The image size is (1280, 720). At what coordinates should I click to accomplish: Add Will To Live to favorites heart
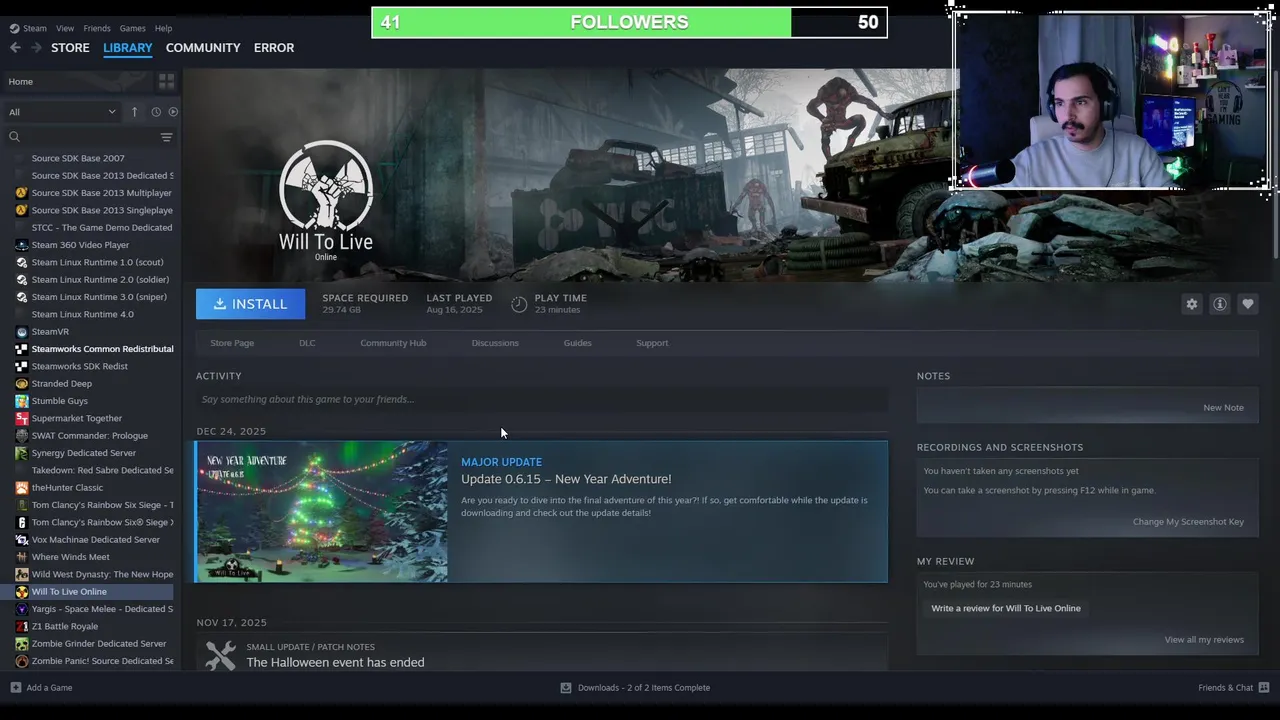coord(1247,304)
